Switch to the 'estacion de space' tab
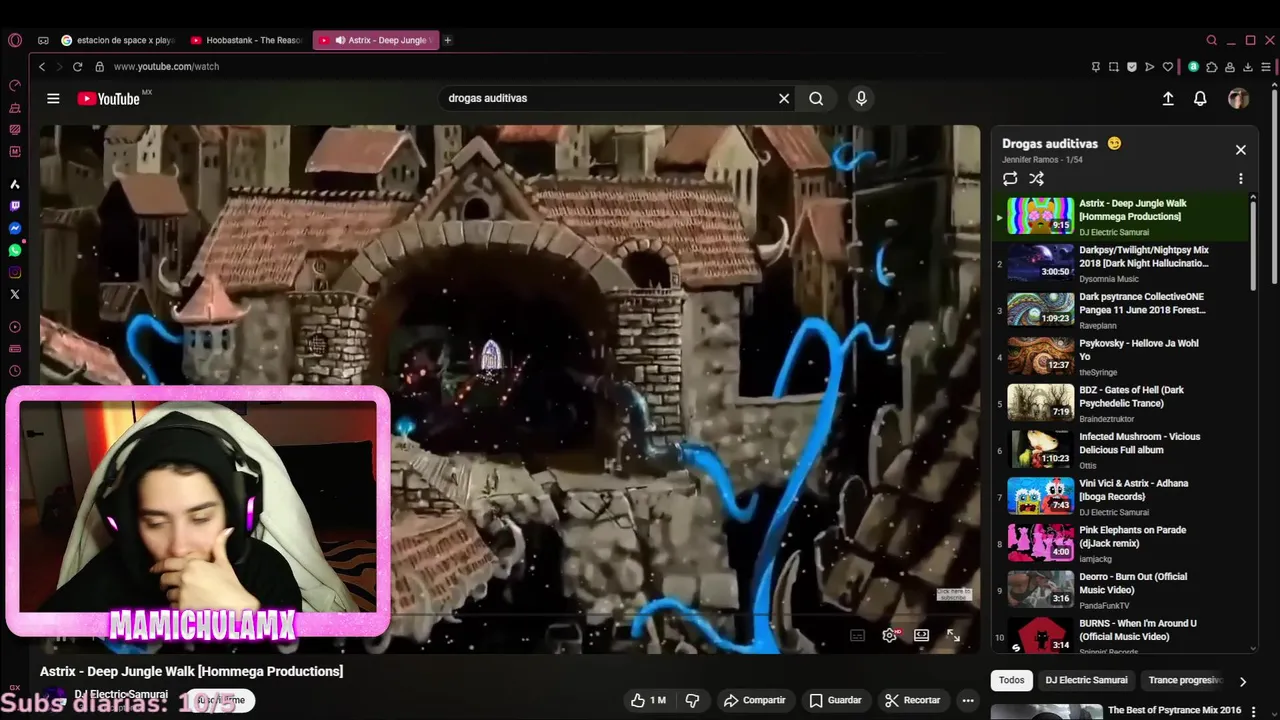1280x720 pixels. (x=118, y=40)
